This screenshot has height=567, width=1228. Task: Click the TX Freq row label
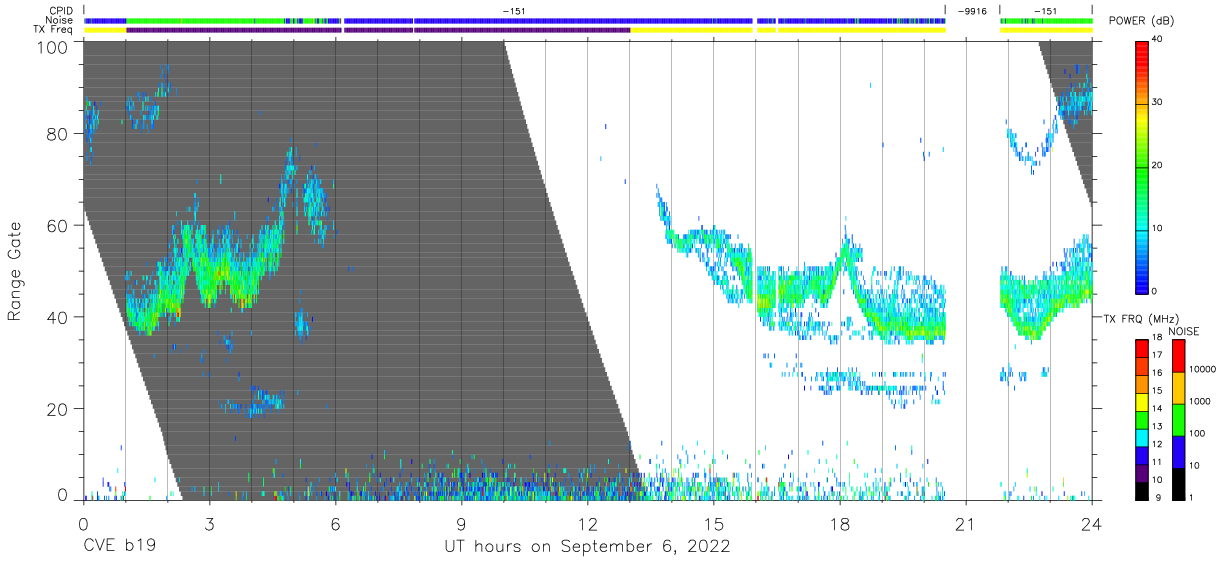click(54, 30)
